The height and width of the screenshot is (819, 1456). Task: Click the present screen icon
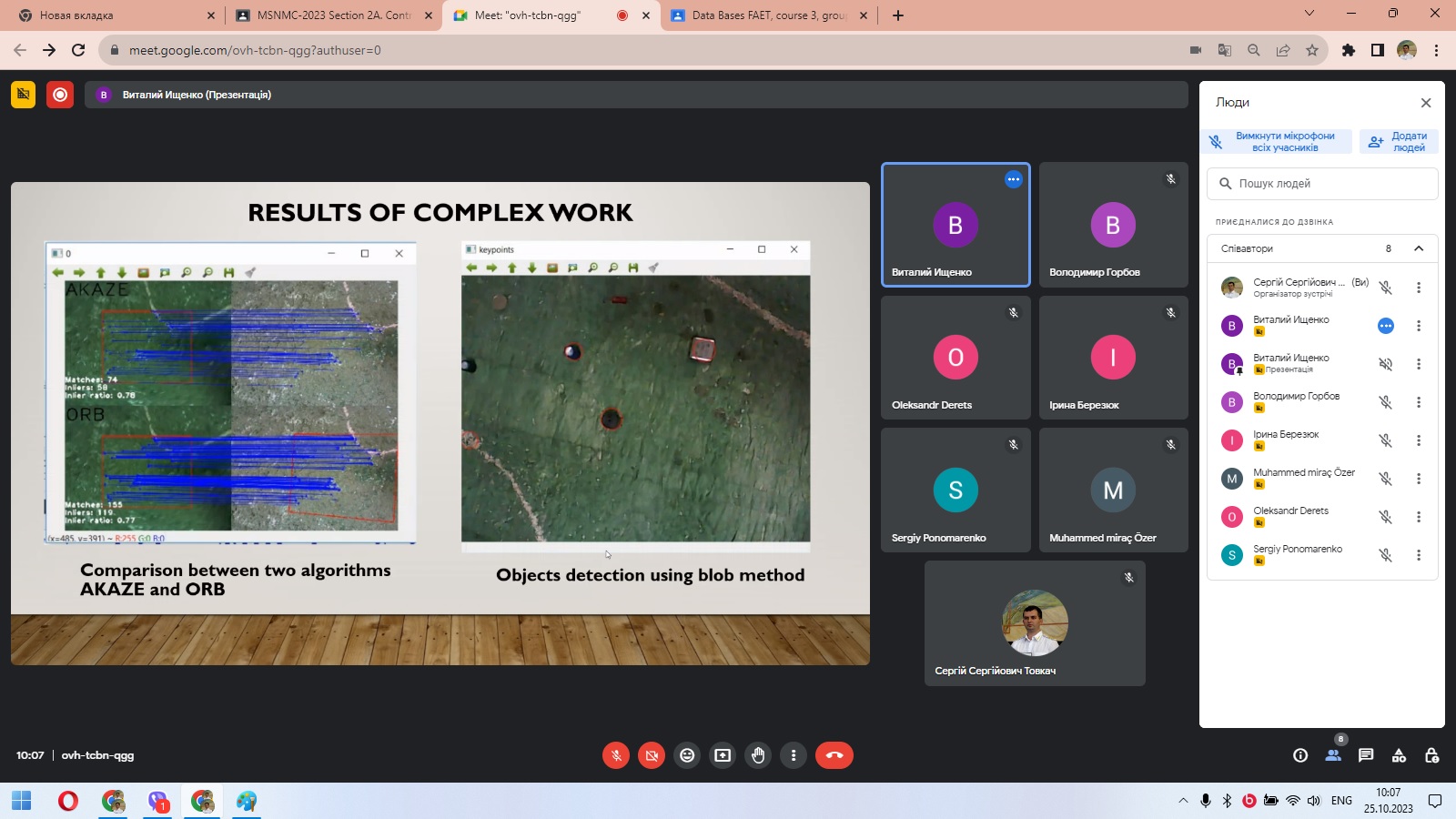click(x=723, y=755)
